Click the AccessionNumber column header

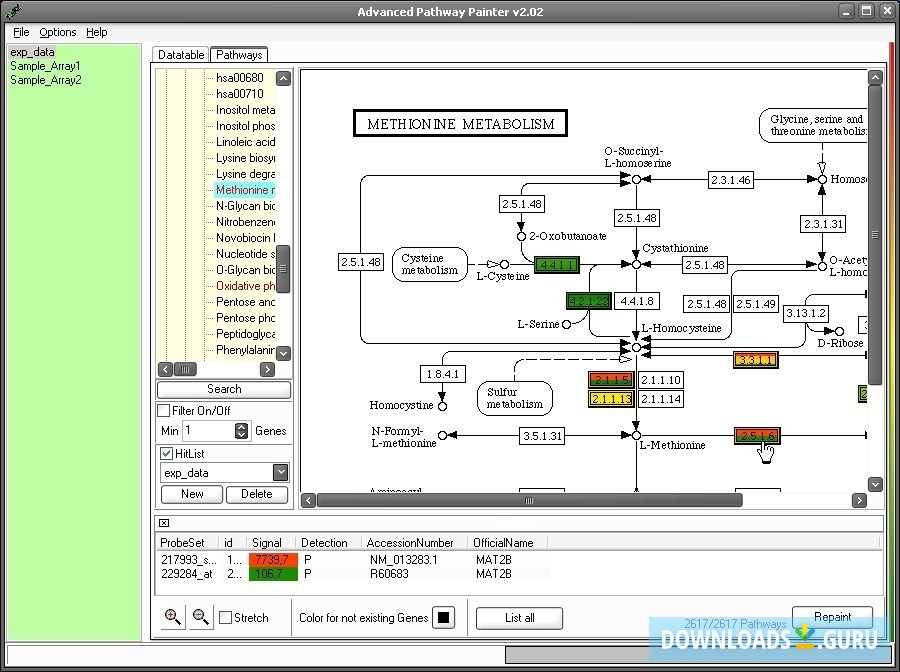(x=414, y=543)
